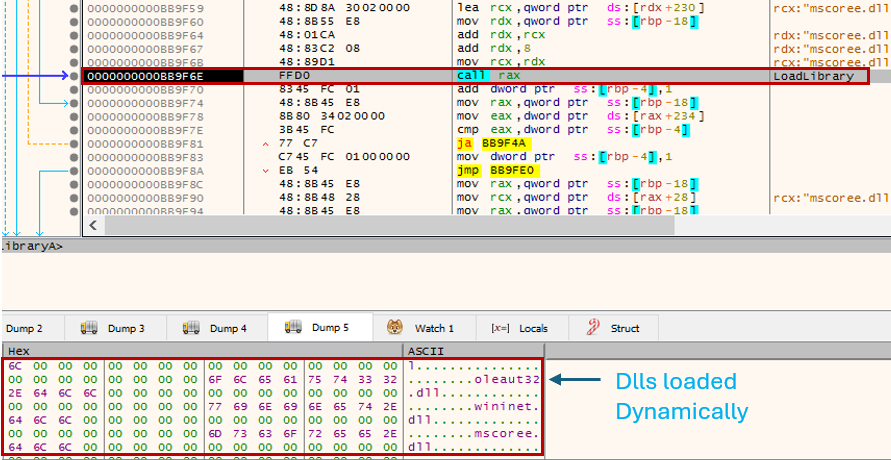Toggle breakpoint dot at address 0000000000BB9F64
Screen dimensions: 891x460
point(74,36)
